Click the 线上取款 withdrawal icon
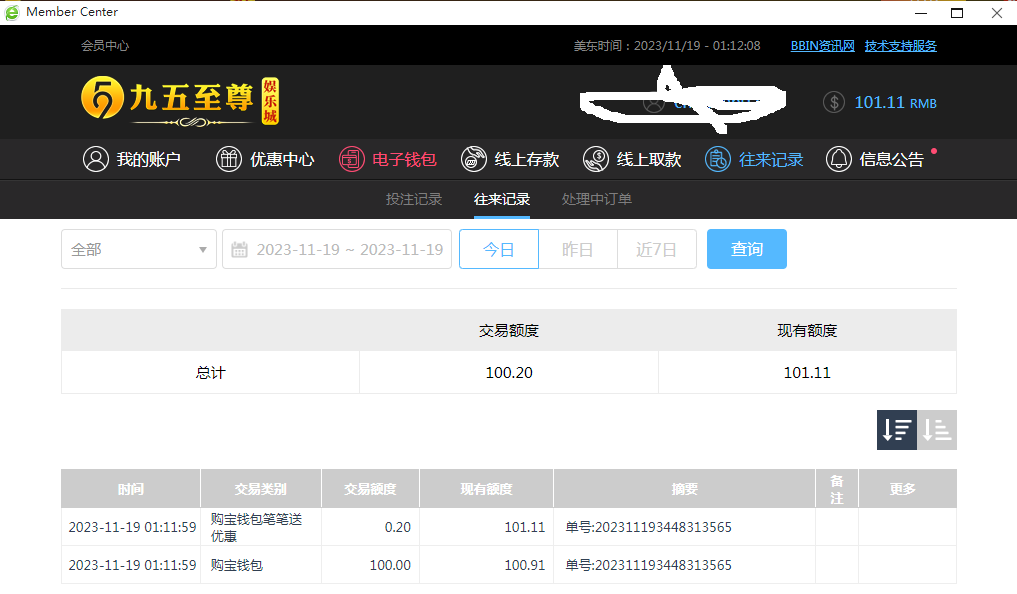This screenshot has height=594, width=1017. click(x=595, y=159)
